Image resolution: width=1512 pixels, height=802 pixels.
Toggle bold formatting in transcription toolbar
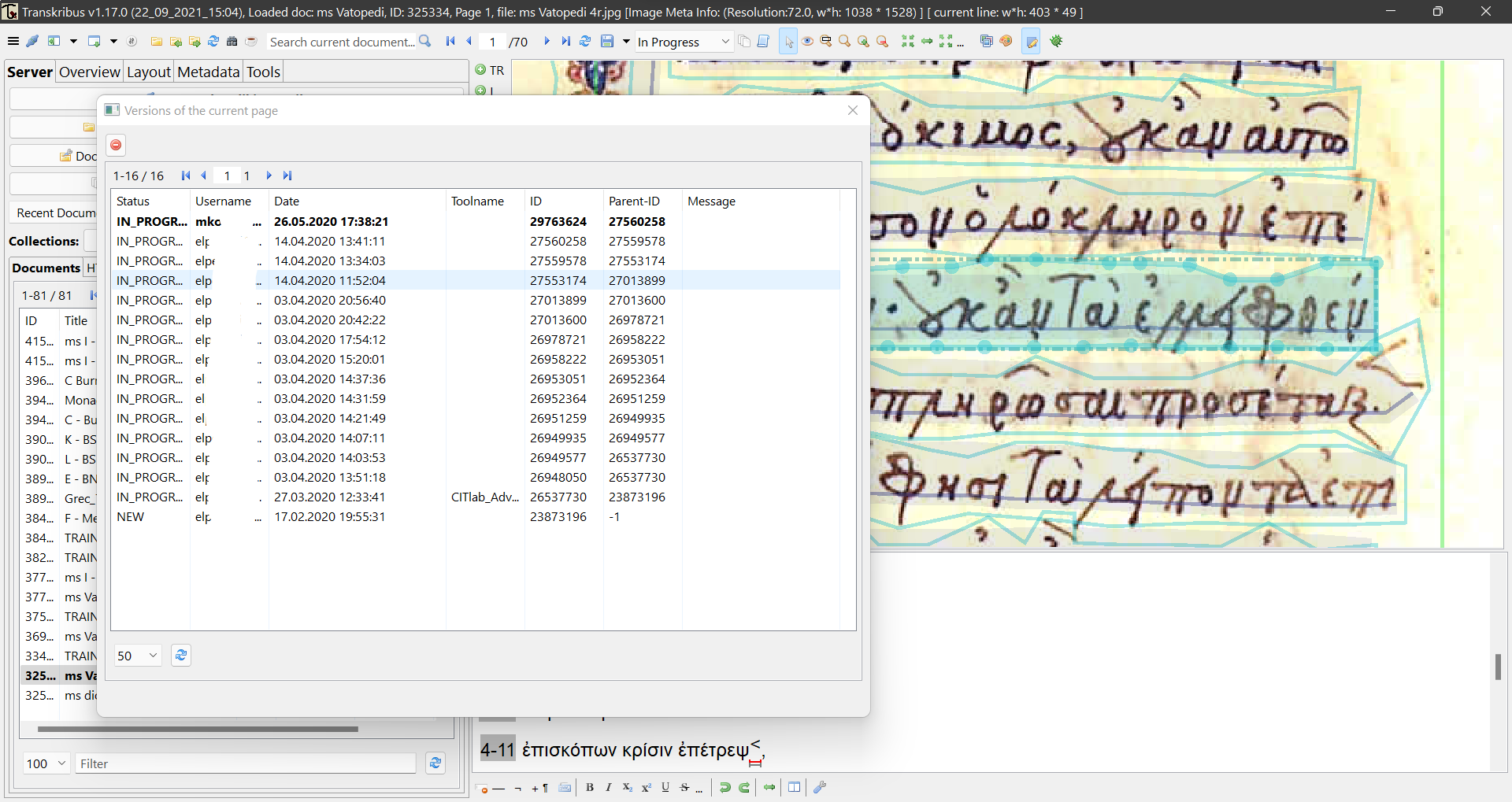coord(590,787)
